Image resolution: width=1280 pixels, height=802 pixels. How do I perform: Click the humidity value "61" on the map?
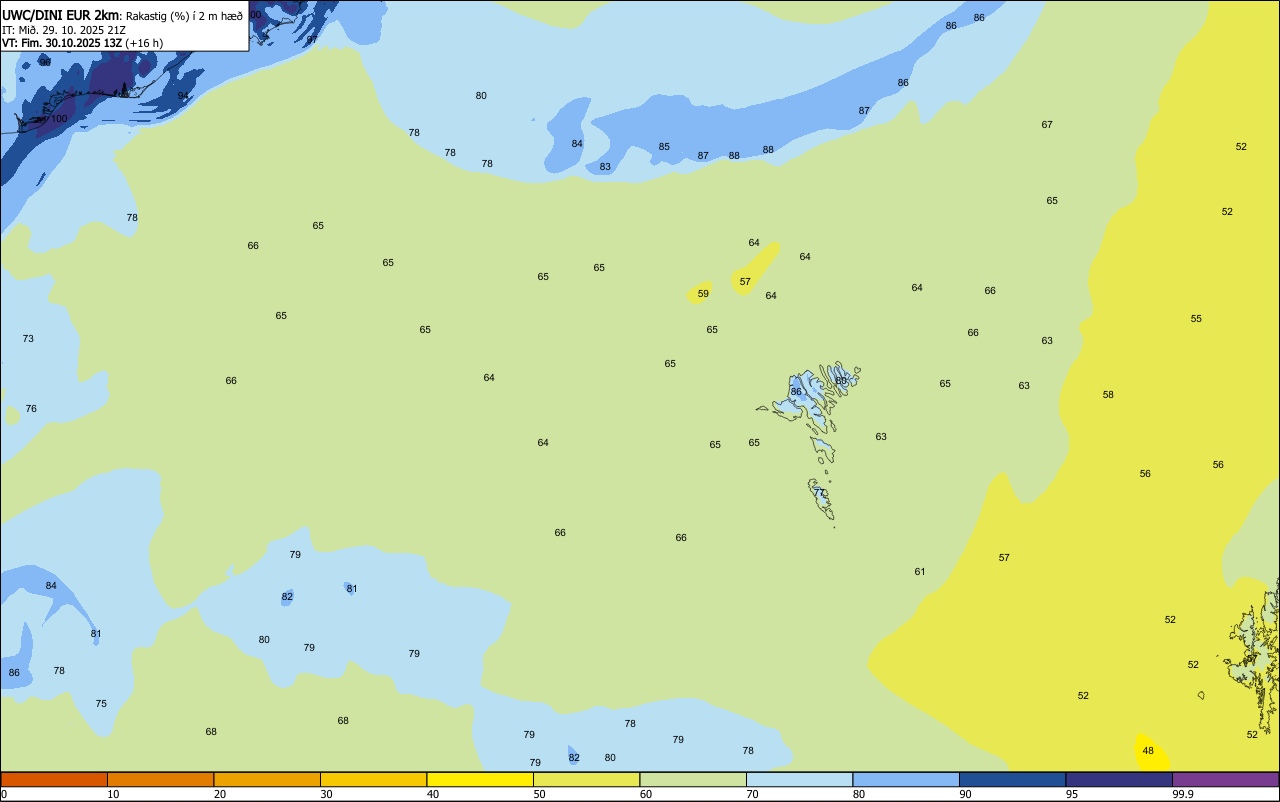[x=920, y=572]
